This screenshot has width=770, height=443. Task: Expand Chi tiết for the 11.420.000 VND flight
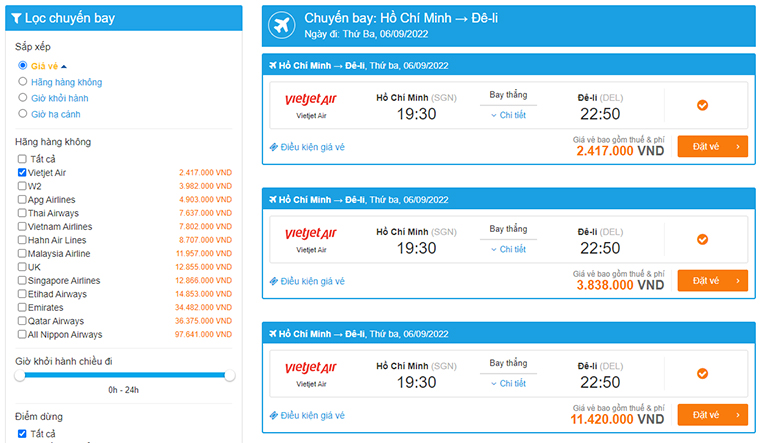tap(508, 383)
